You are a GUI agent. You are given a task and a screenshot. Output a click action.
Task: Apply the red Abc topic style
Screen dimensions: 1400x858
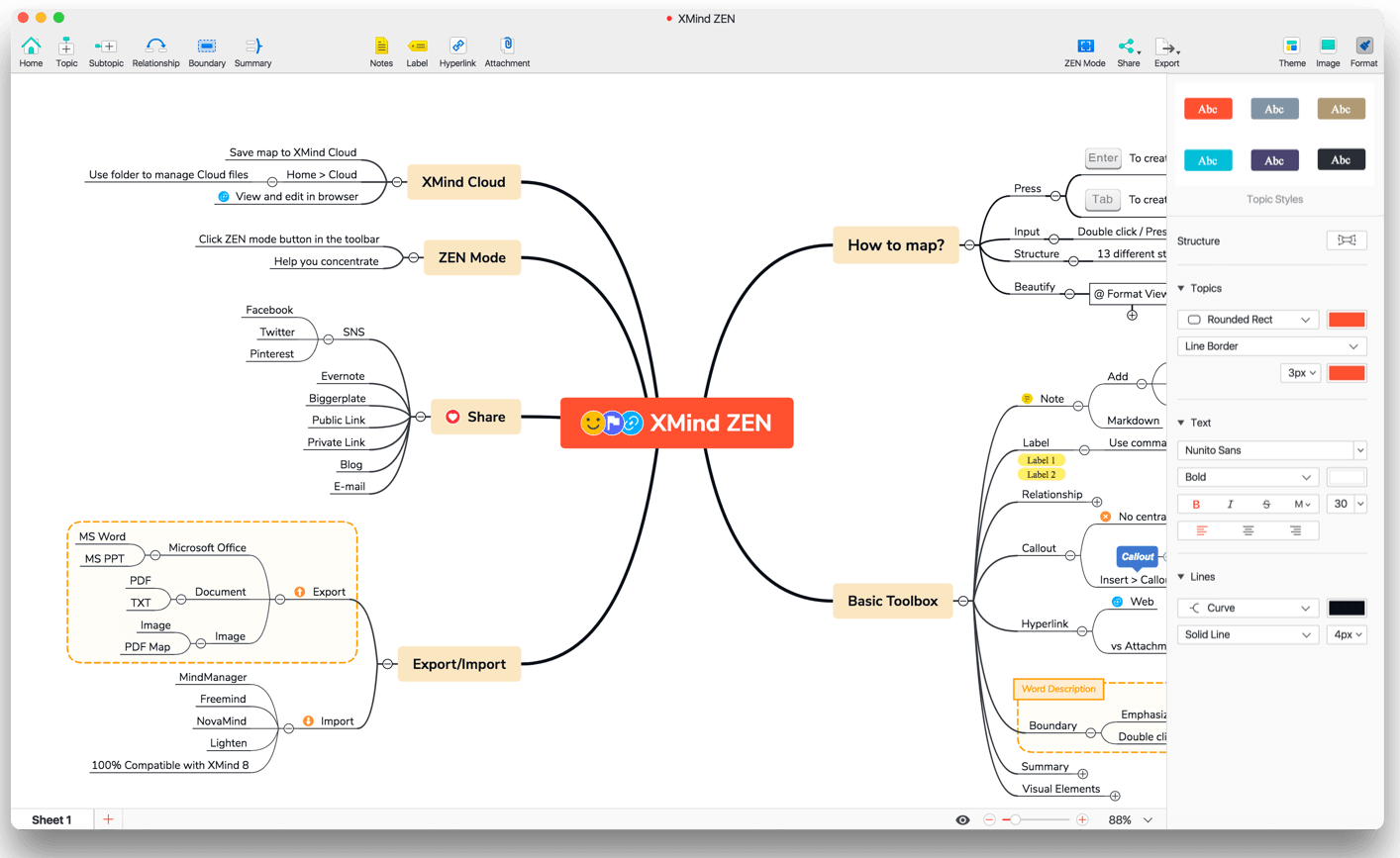[x=1208, y=109]
